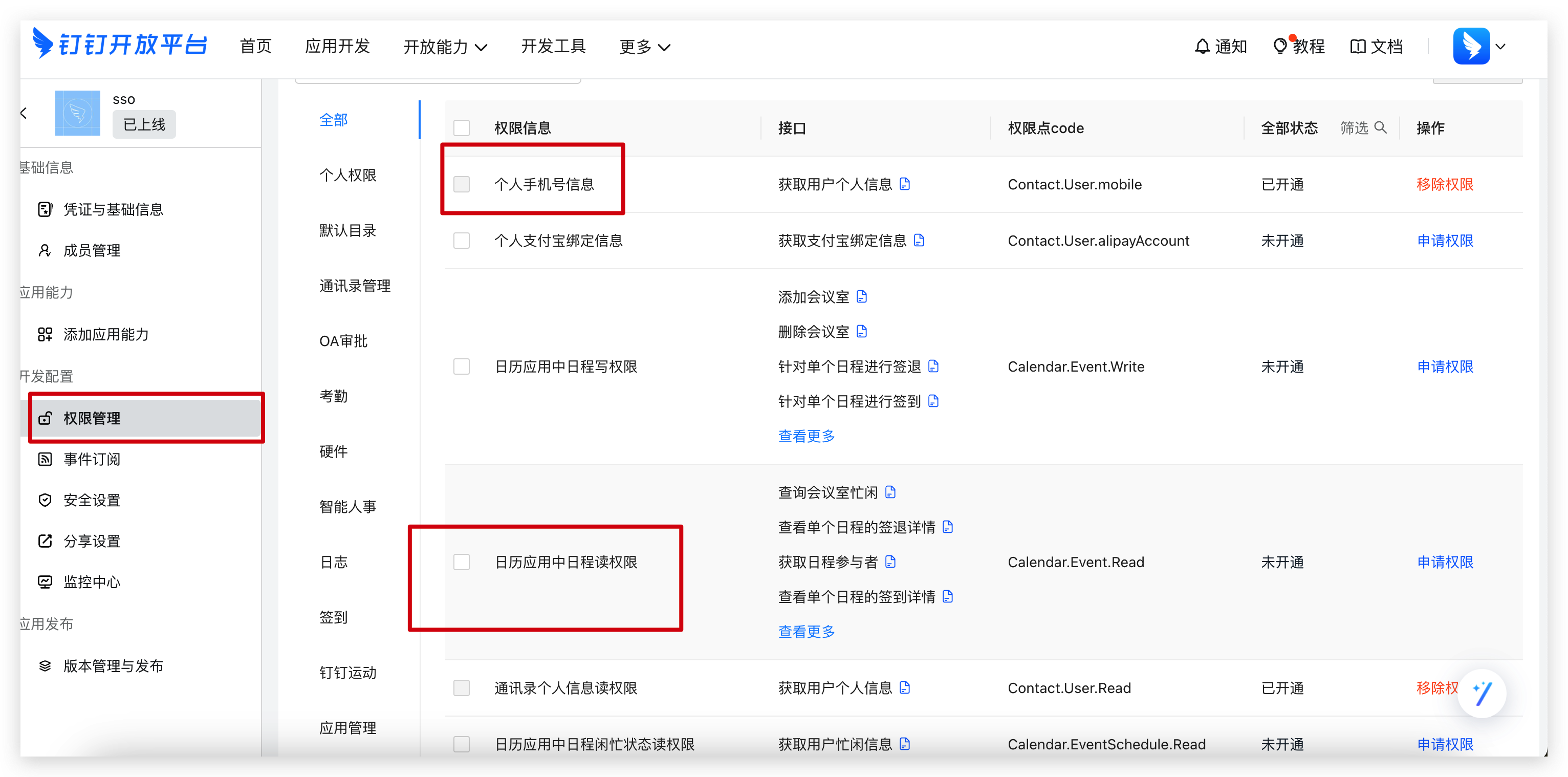This screenshot has width=1568, height=777.
Task: Click 移除权限 for Contact.User.mobile
Action: coord(1445,184)
